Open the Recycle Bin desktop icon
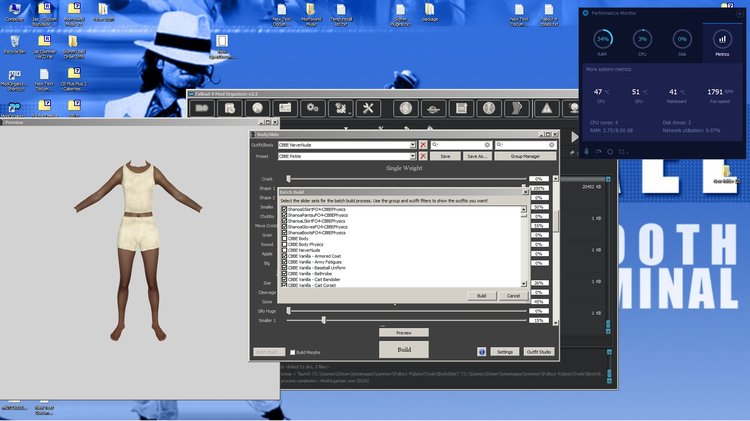Viewport: 750px width, 421px height. 14,44
